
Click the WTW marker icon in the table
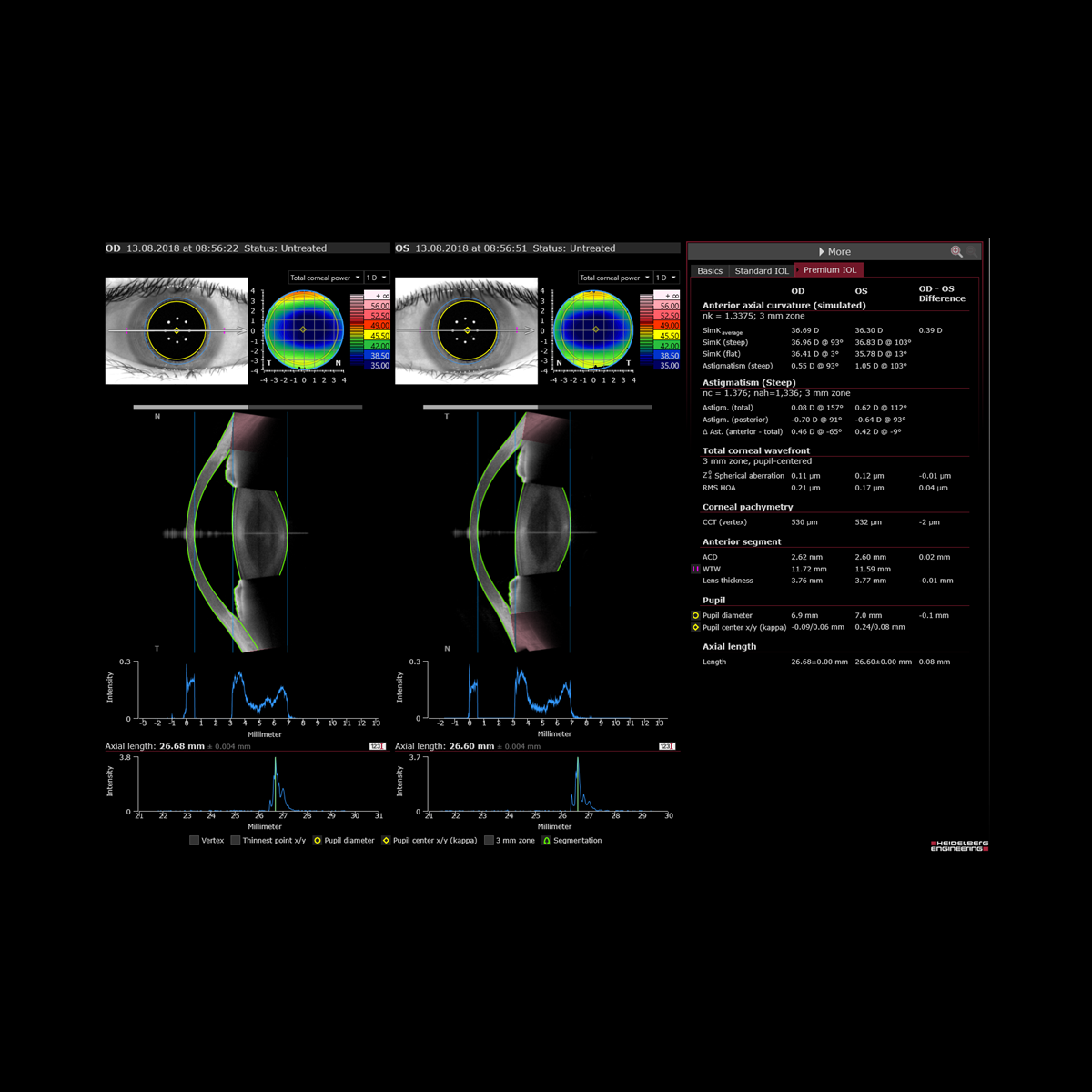[x=696, y=569]
